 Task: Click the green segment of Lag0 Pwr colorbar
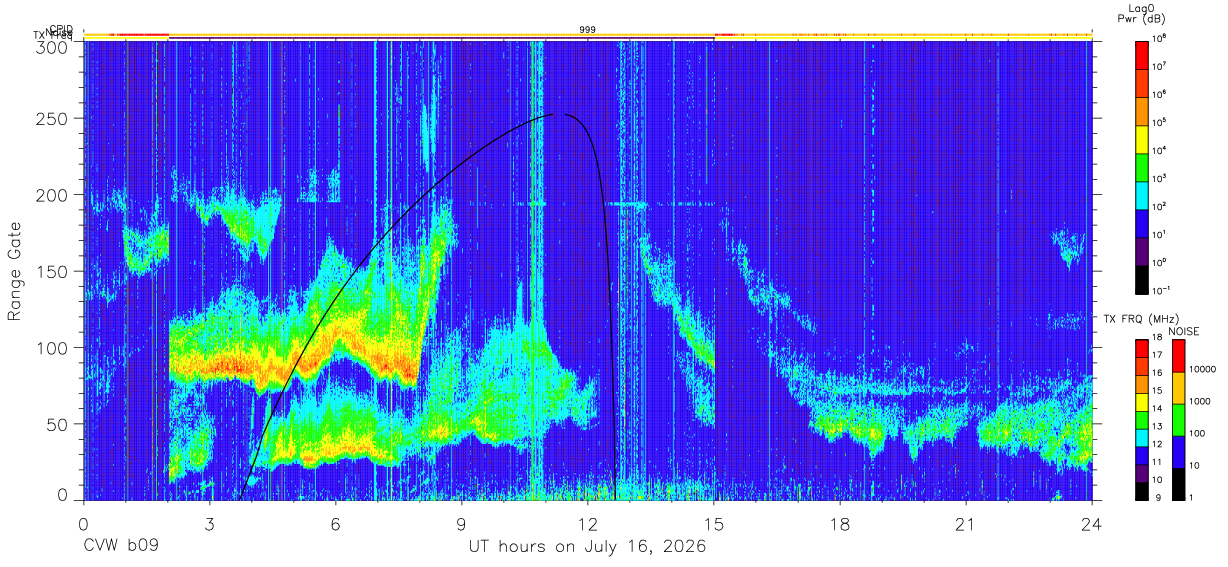pyautogui.click(x=1142, y=165)
